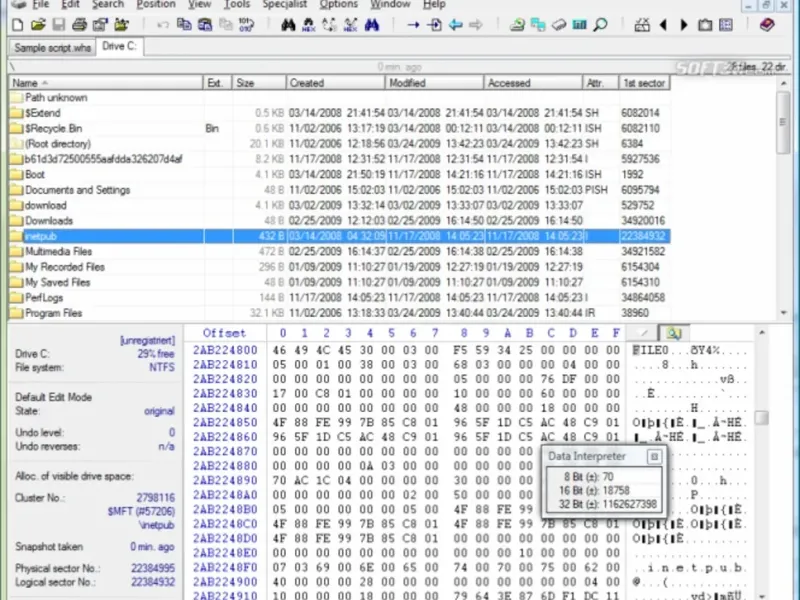Click the magnifier button above text column
The width and height of the screenshot is (800, 600).
pos(673,333)
